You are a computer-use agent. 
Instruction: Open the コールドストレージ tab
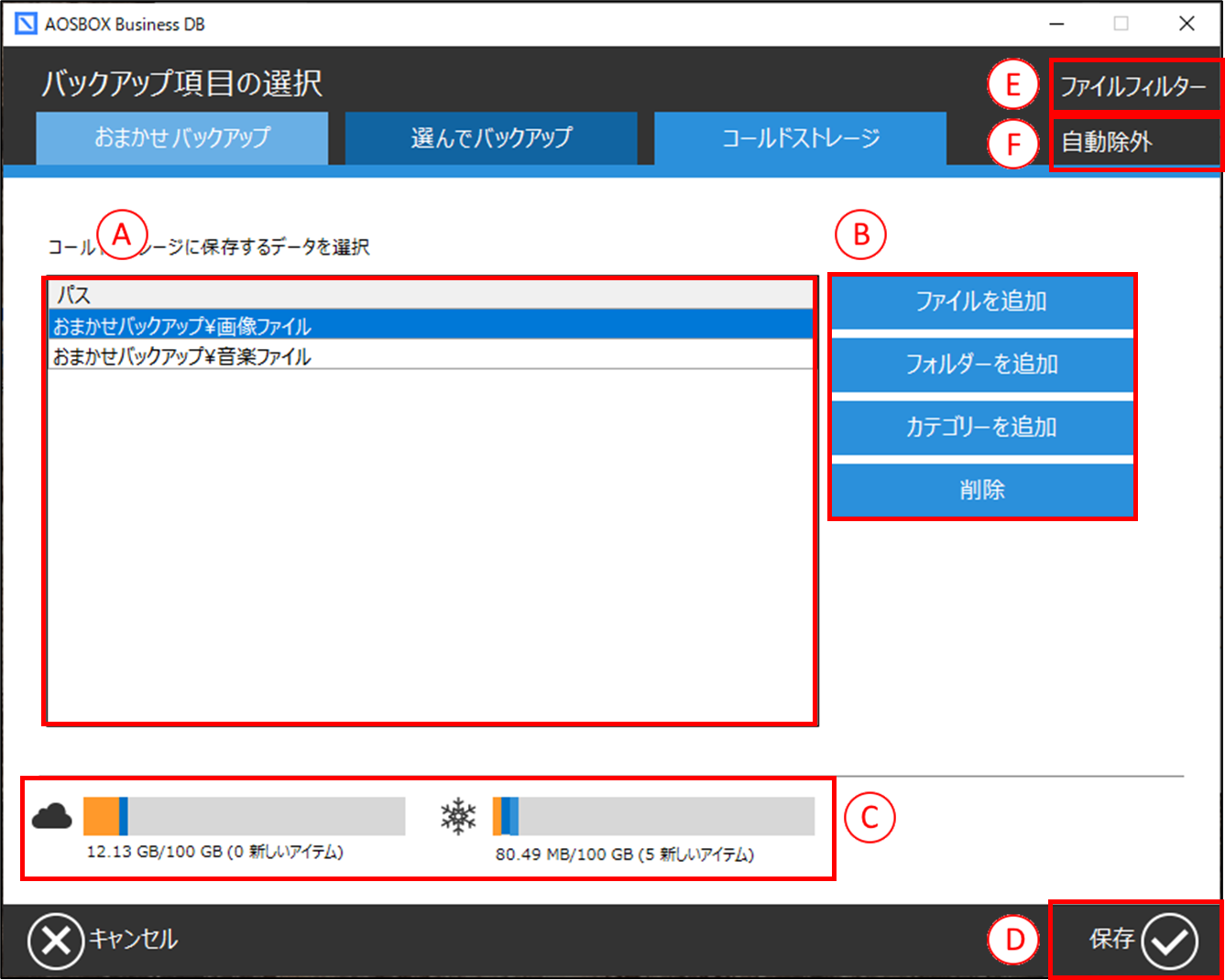pyautogui.click(x=801, y=138)
